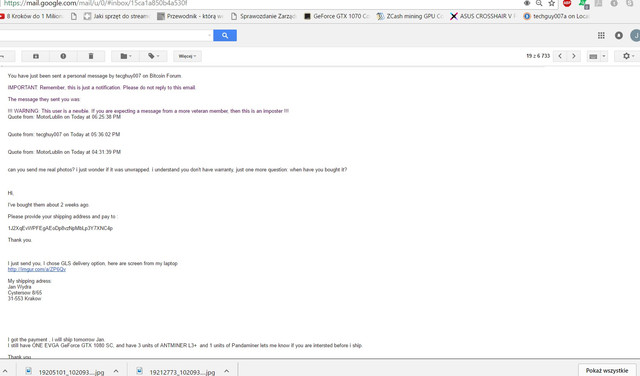Open the browser zoom magnifier icon
The height and width of the screenshot is (376, 640).
click(x=539, y=3)
